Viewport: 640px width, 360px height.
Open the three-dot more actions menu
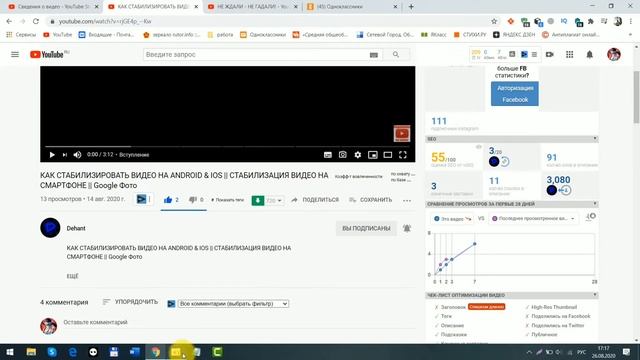pos(407,200)
